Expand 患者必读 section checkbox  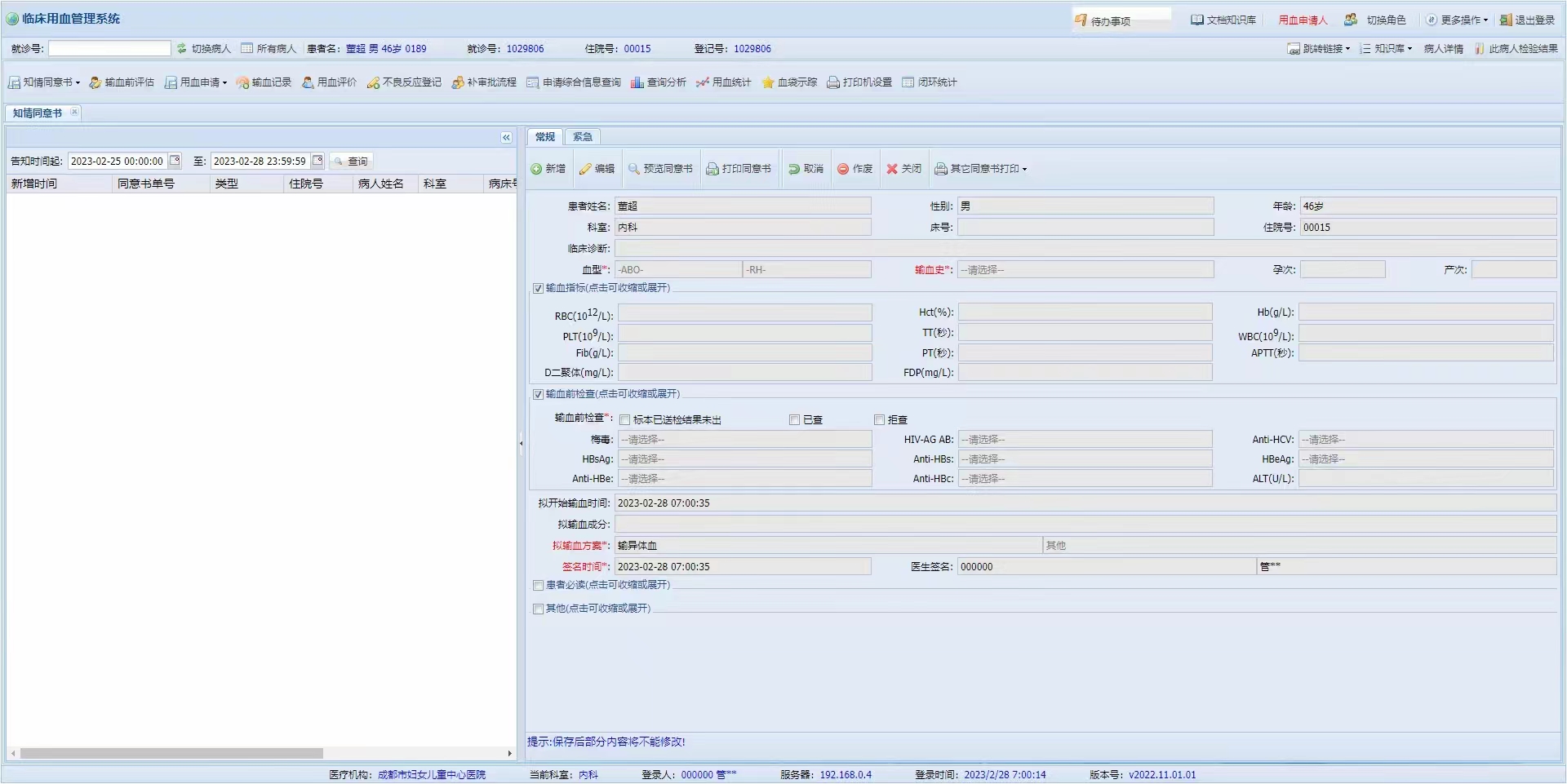point(538,585)
